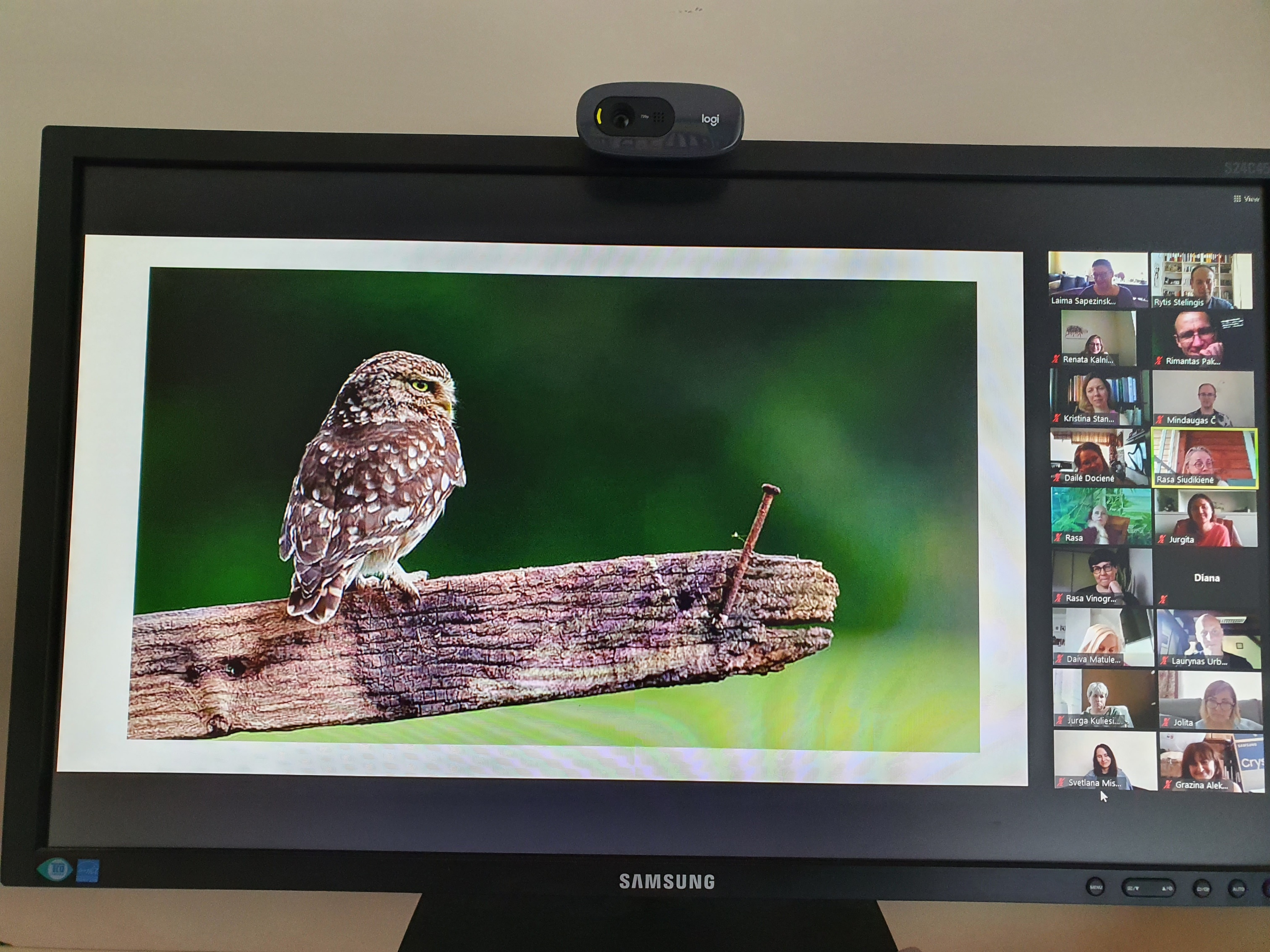Select Daiva Matule... video tile
Viewport: 1270px width, 952px height.
coord(1103,637)
